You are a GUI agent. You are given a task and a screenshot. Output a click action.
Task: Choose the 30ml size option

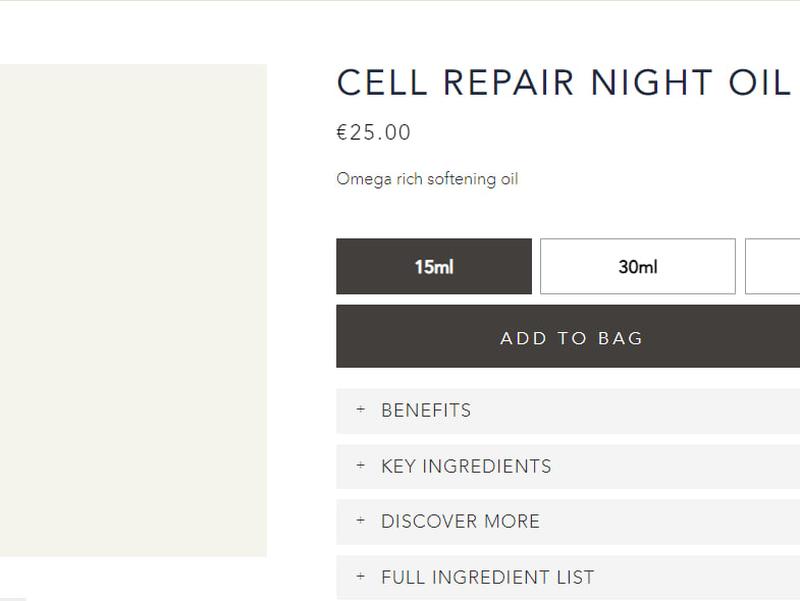tap(638, 267)
